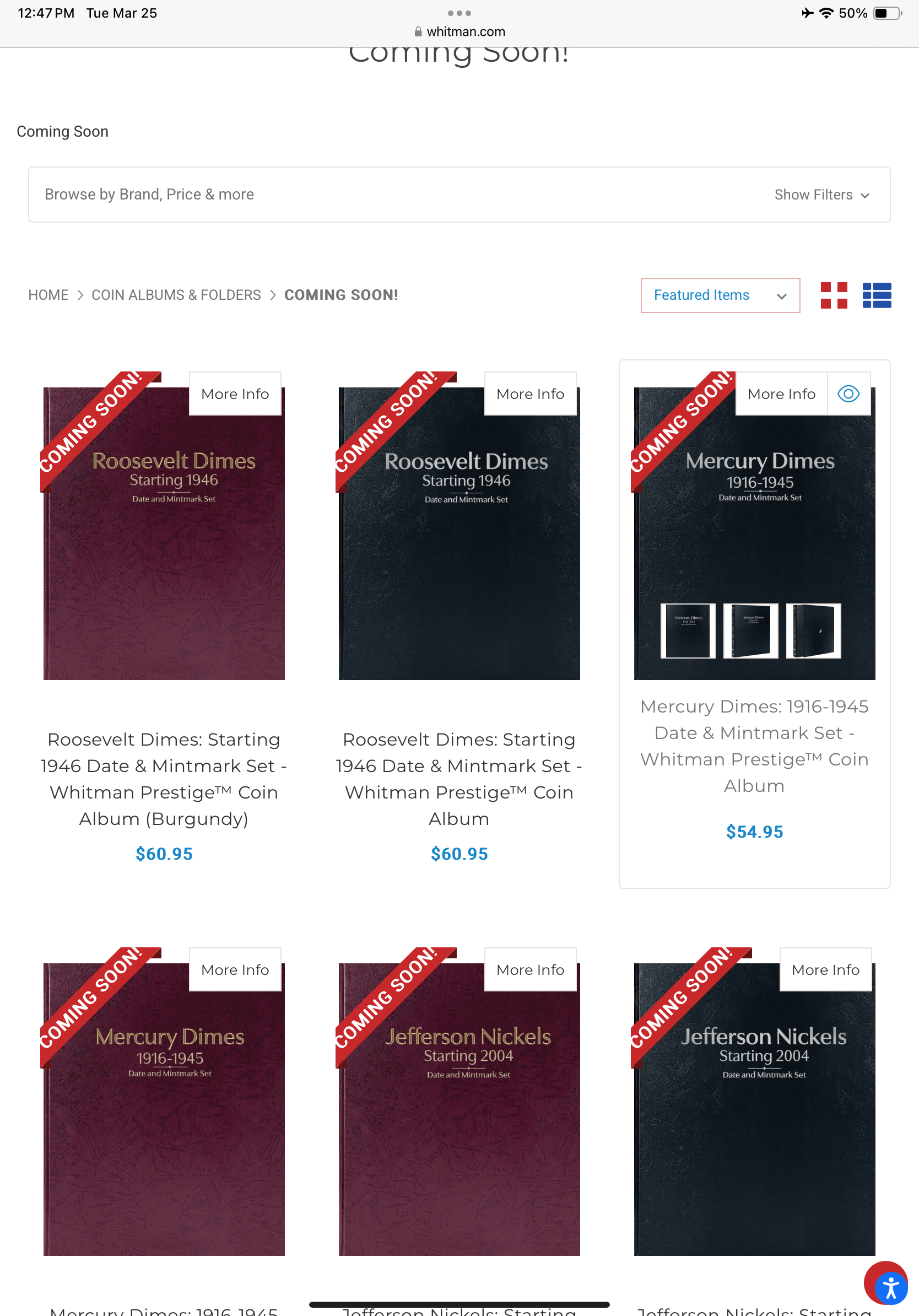The height and width of the screenshot is (1316, 919).
Task: Open Mercury Dimes 1916-1945 product title link
Action: pyautogui.click(x=754, y=746)
